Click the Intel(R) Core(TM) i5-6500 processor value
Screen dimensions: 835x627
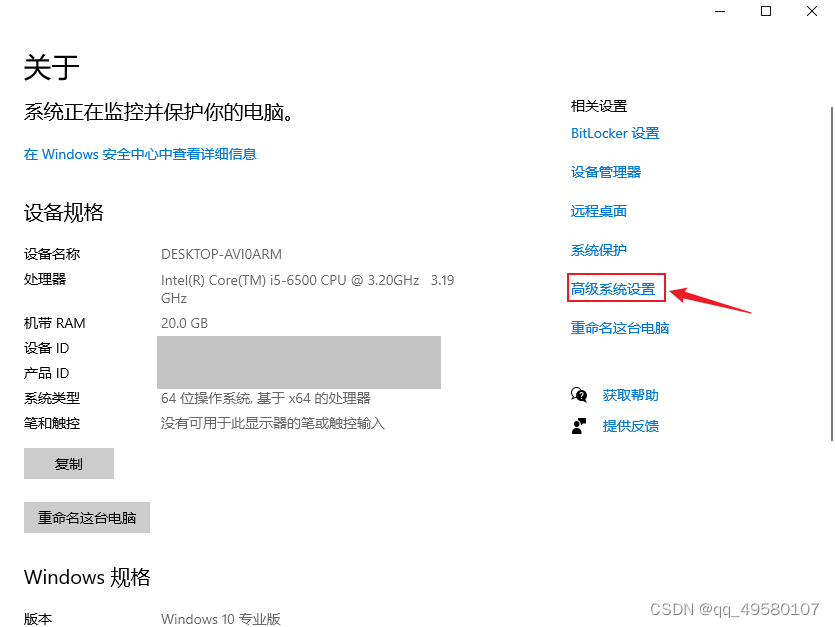307,289
